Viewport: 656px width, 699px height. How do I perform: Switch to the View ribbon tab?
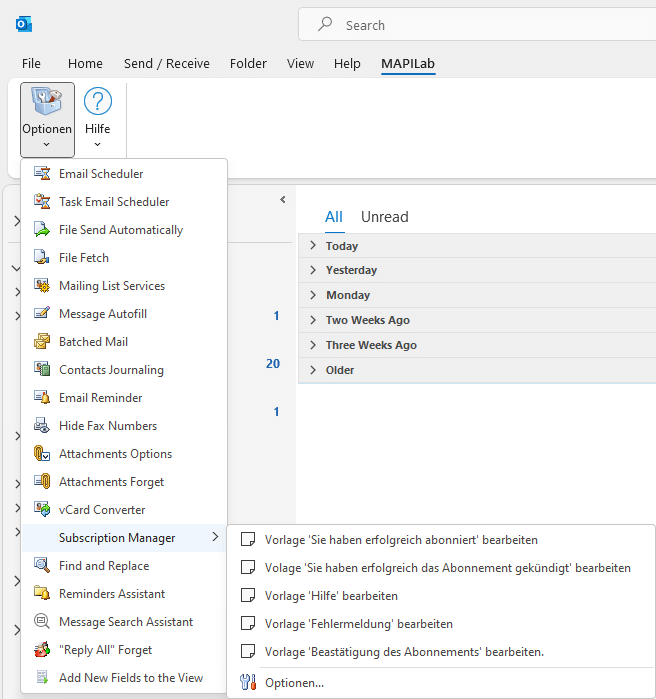(300, 64)
